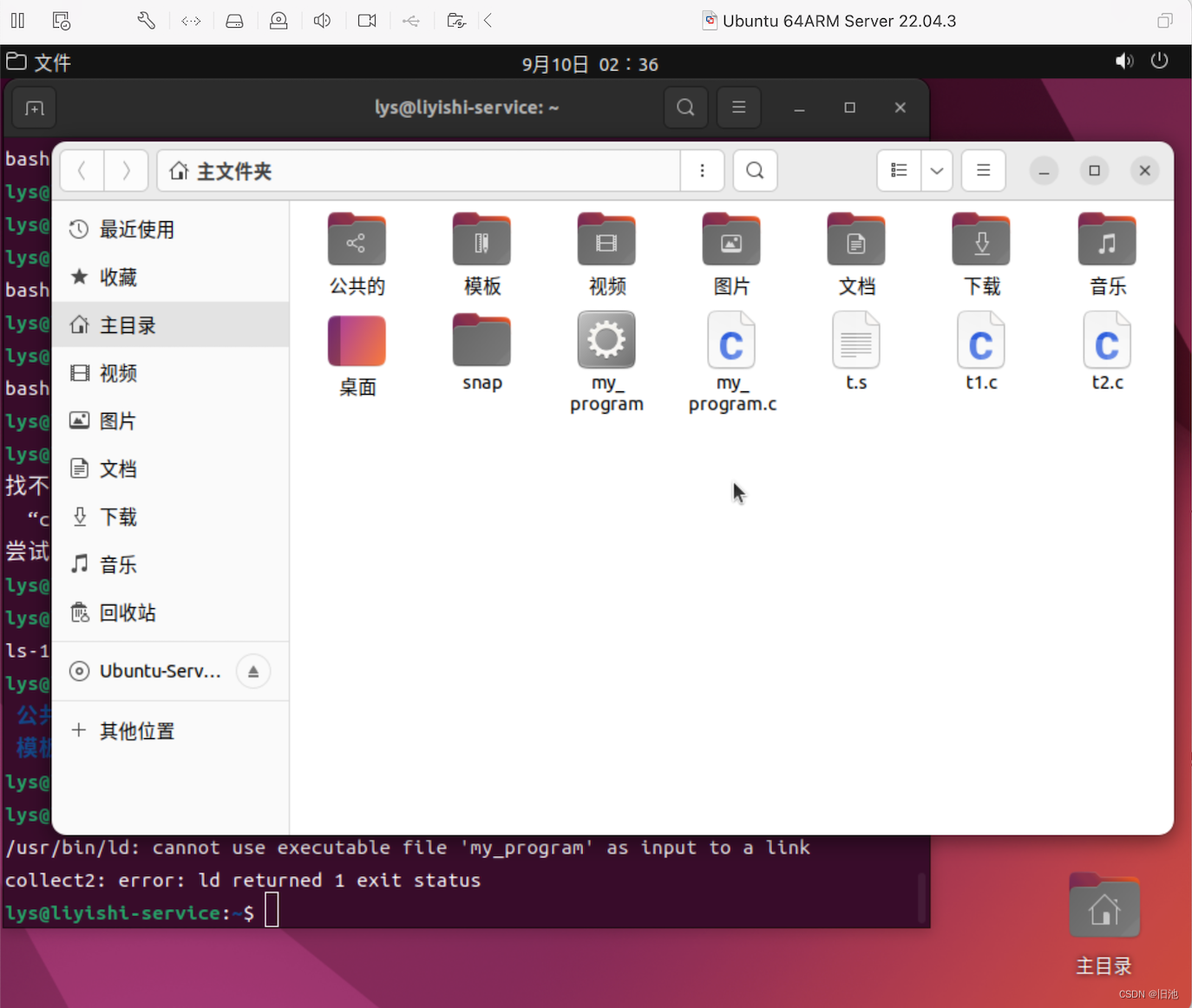Toggle the terminal search

[x=684, y=108]
